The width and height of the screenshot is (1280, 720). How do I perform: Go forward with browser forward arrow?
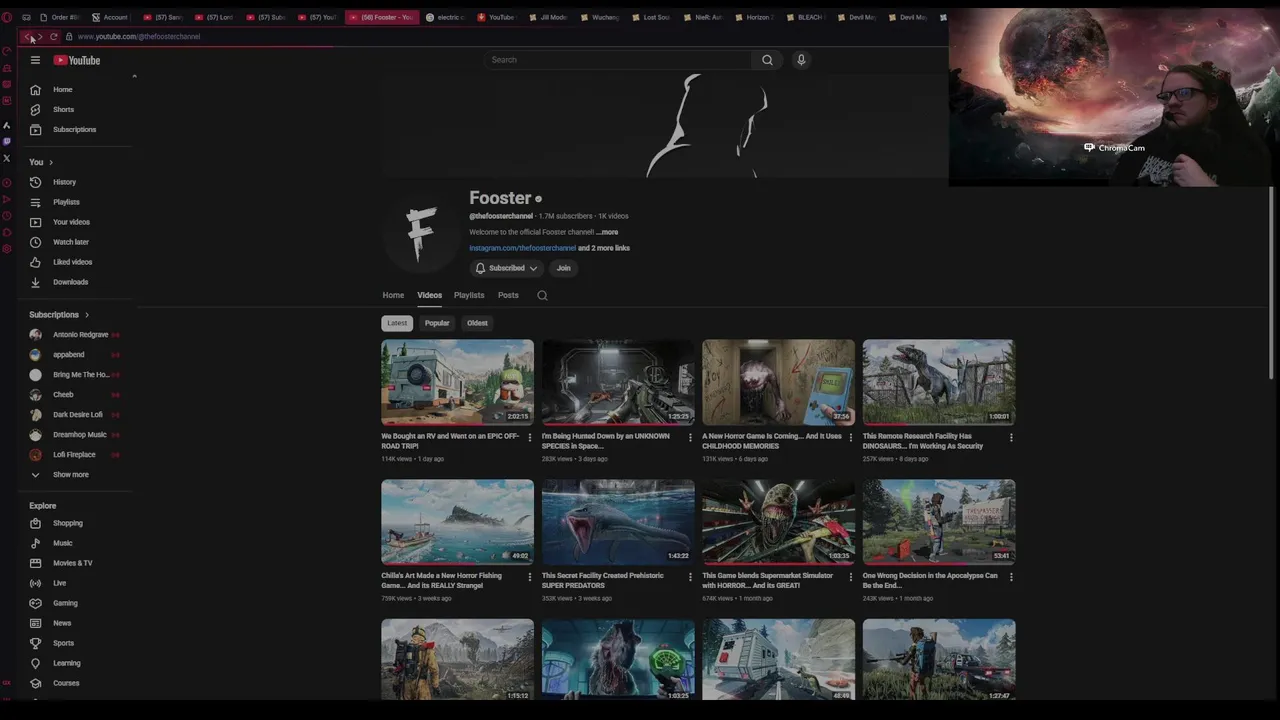(41, 37)
